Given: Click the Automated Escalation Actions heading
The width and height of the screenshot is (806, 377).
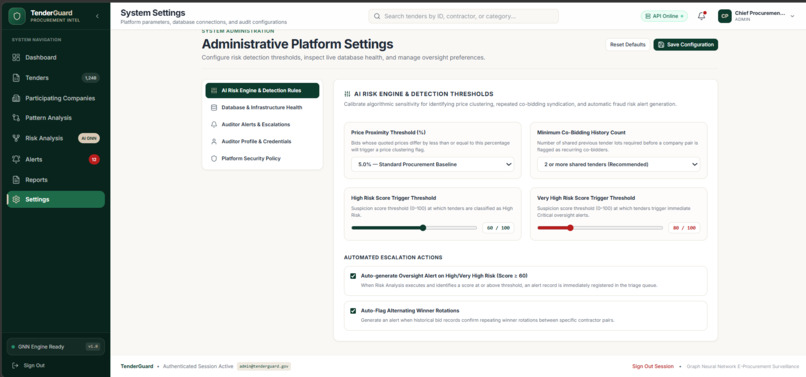Looking at the screenshot, I should [393, 258].
